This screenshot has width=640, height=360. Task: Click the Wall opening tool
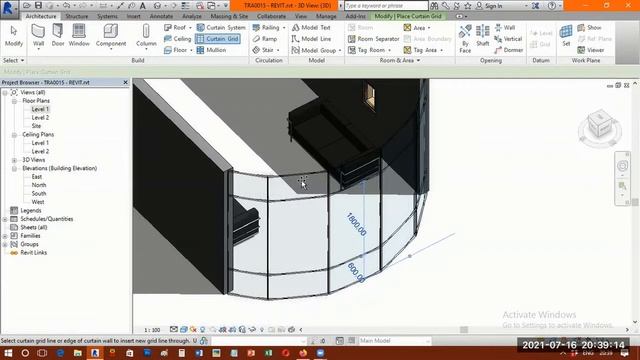pos(505,27)
